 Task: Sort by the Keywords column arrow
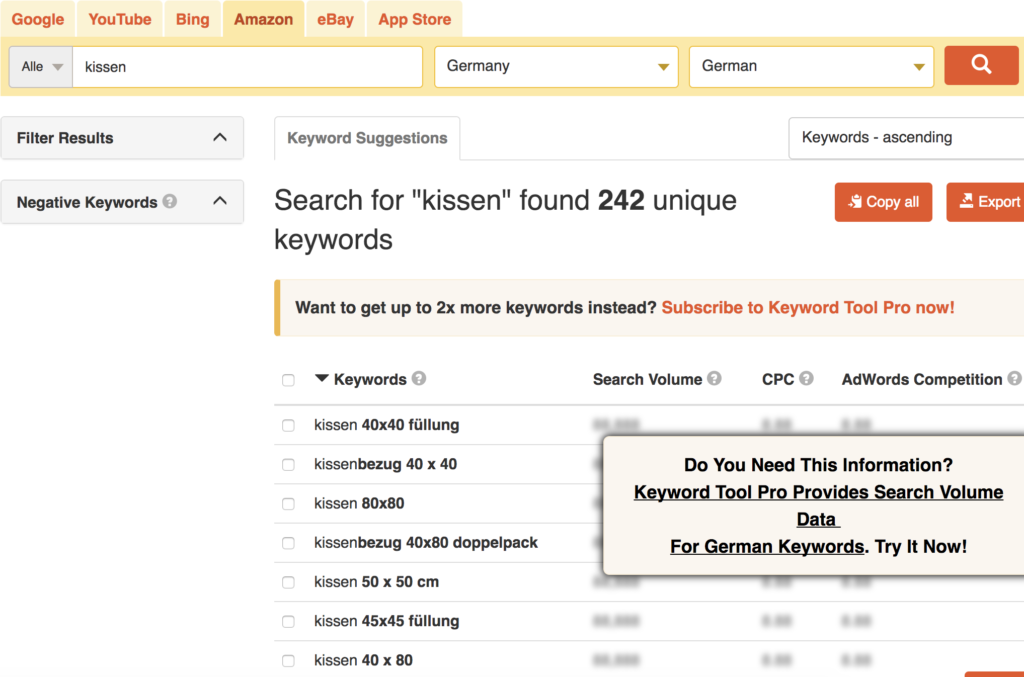pos(321,379)
